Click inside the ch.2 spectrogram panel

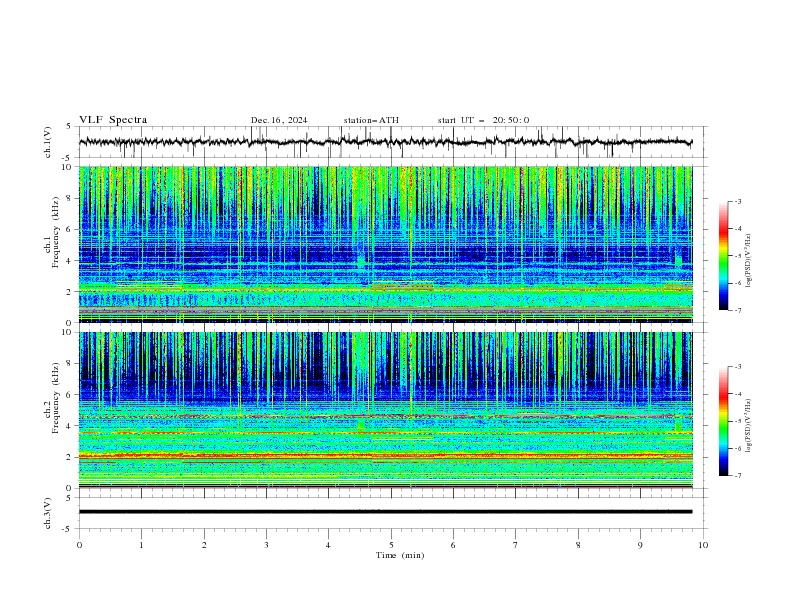pyautogui.click(x=385, y=410)
